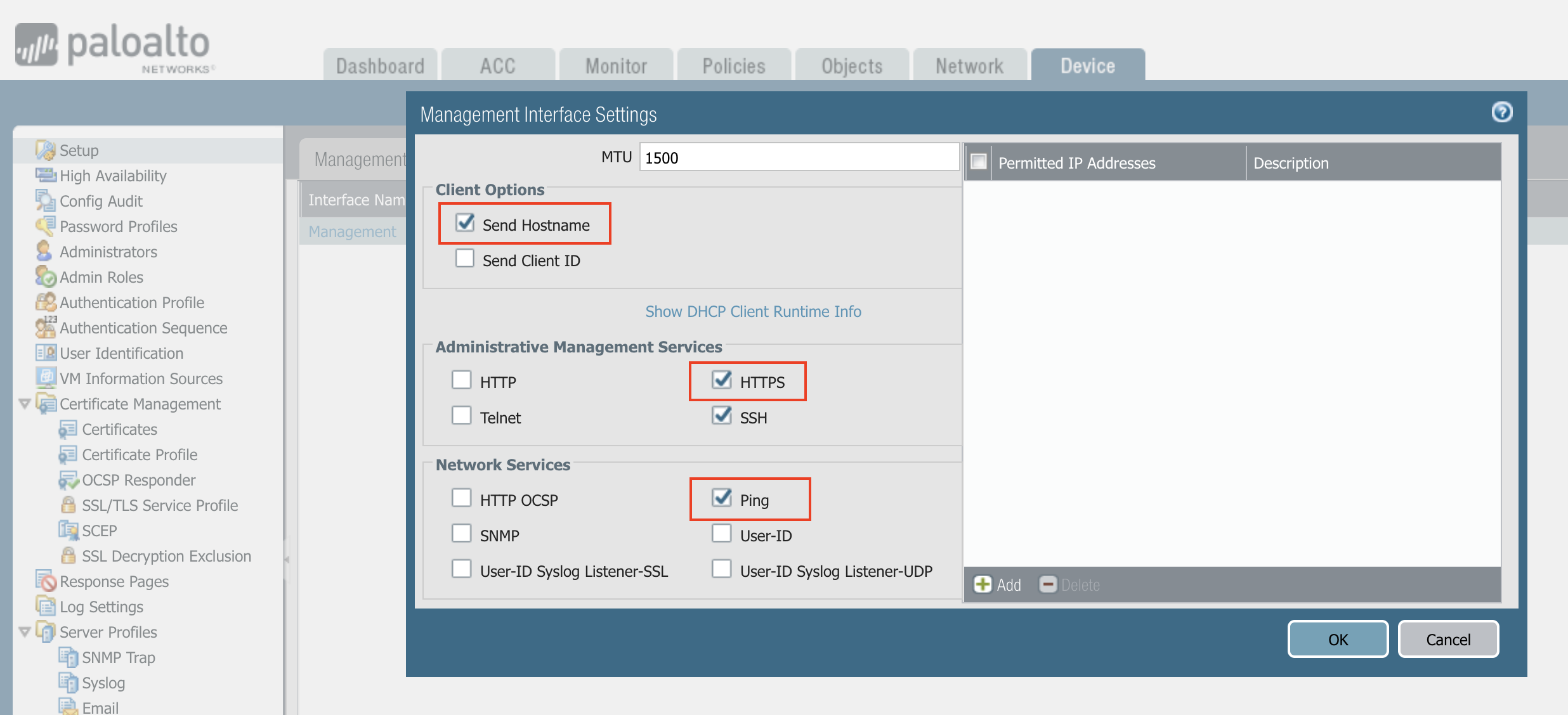Image resolution: width=1568 pixels, height=715 pixels.
Task: Open Show DHCP Client Runtime Info link
Action: pyautogui.click(x=753, y=311)
